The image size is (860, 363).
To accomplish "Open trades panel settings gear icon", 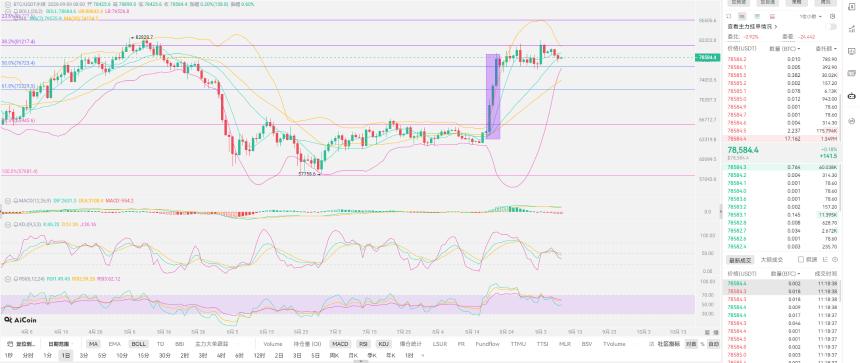I will [835, 259].
